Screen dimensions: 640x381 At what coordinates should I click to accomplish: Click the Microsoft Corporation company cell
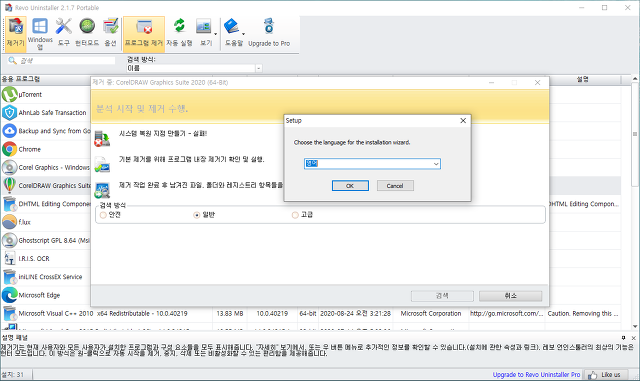(431, 314)
